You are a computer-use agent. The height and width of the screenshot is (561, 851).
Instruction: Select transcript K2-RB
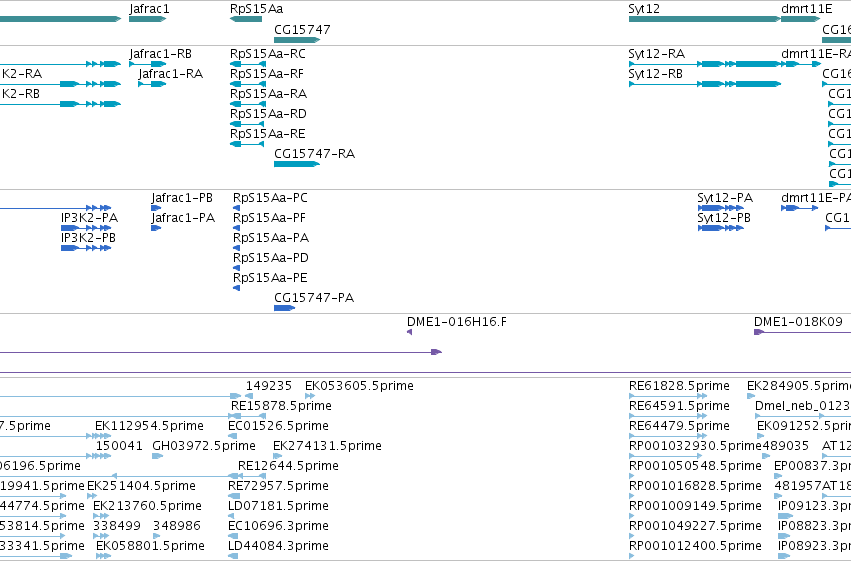(60, 104)
